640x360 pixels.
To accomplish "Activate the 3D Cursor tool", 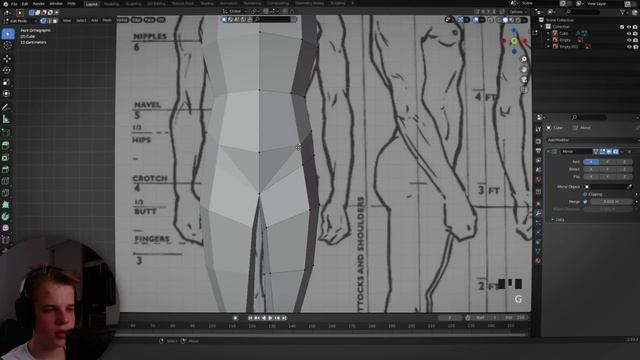I will tap(7, 46).
